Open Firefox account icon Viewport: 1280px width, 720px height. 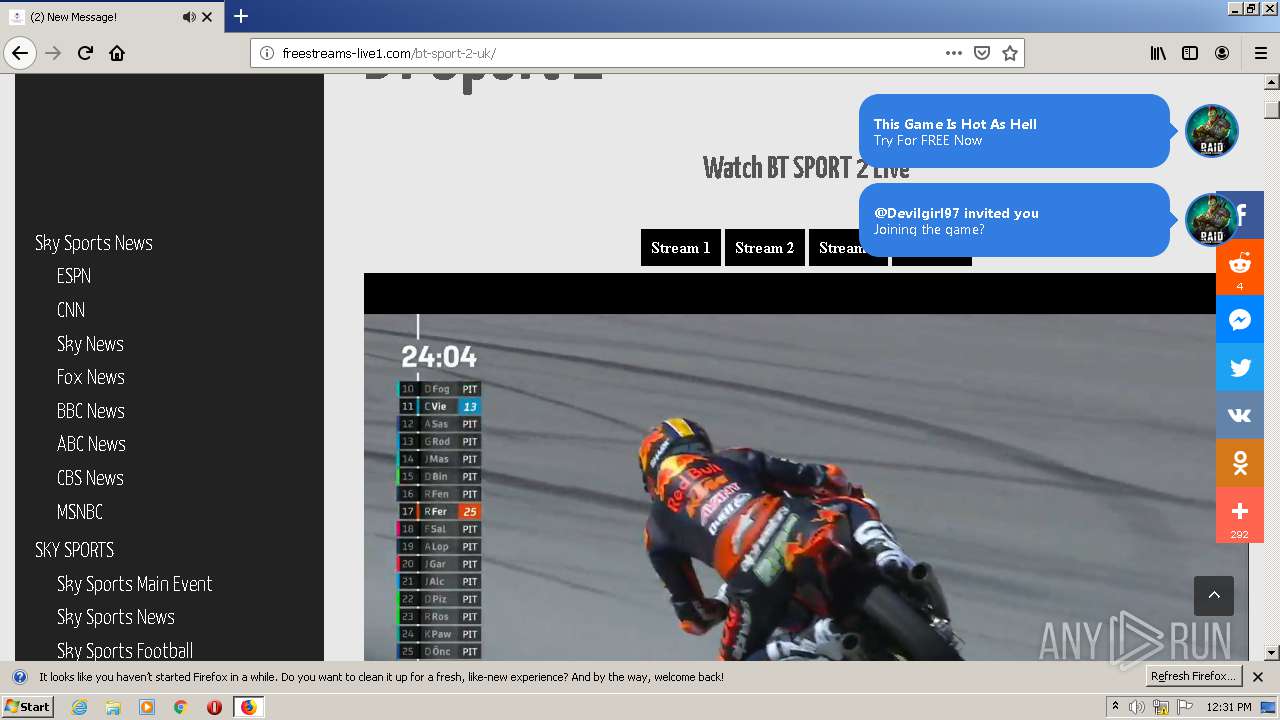[x=1222, y=53]
